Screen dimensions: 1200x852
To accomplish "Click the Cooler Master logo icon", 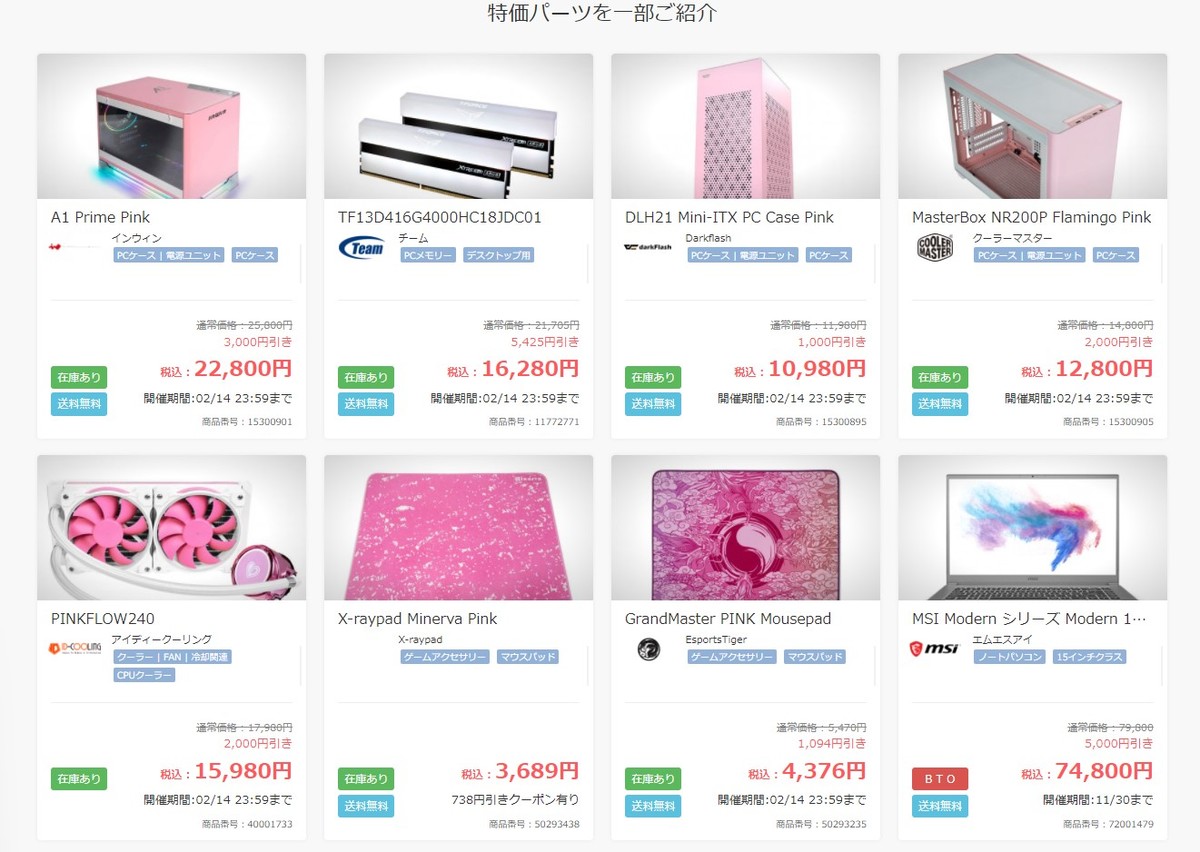I will (x=935, y=247).
